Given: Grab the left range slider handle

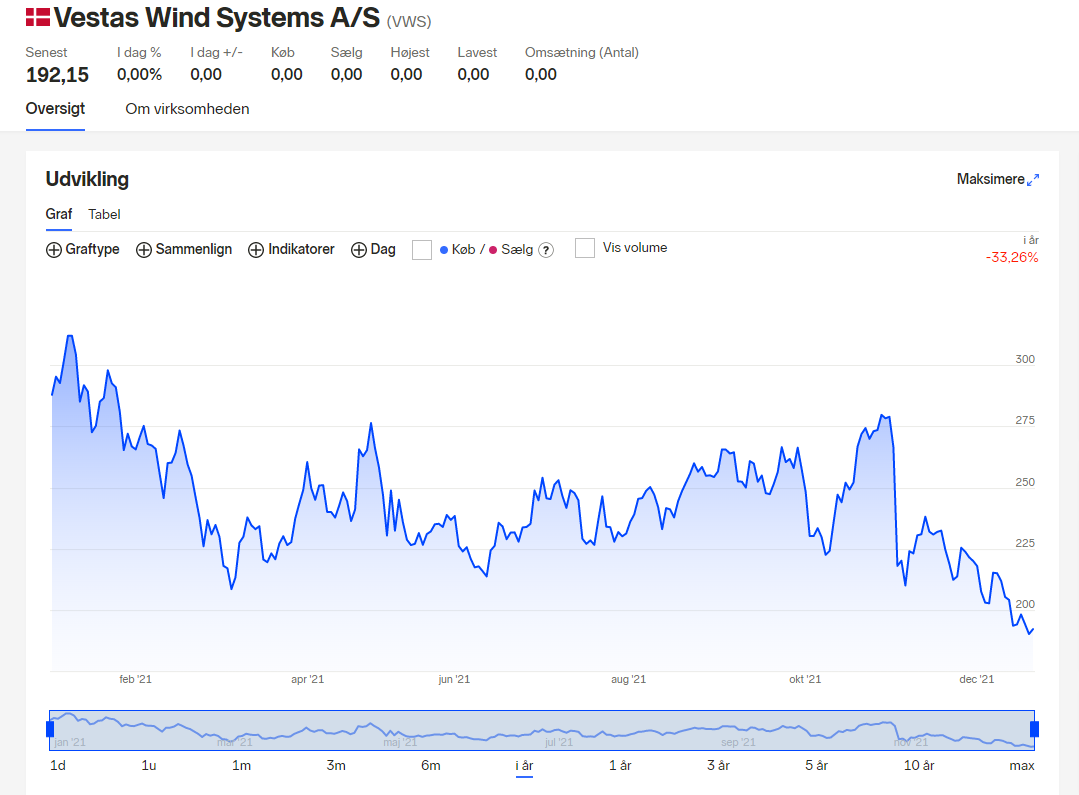Looking at the screenshot, I should coord(50,729).
